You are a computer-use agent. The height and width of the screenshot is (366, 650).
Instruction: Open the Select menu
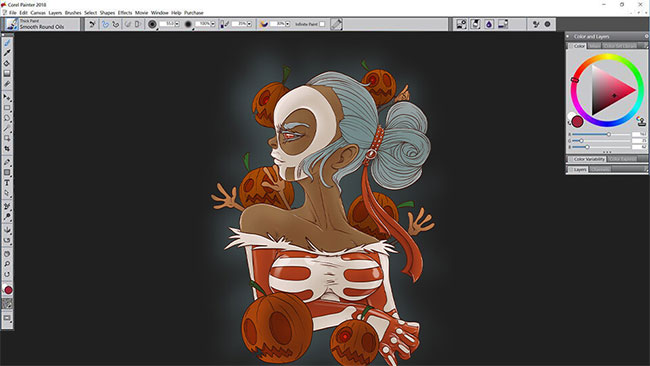click(x=90, y=13)
